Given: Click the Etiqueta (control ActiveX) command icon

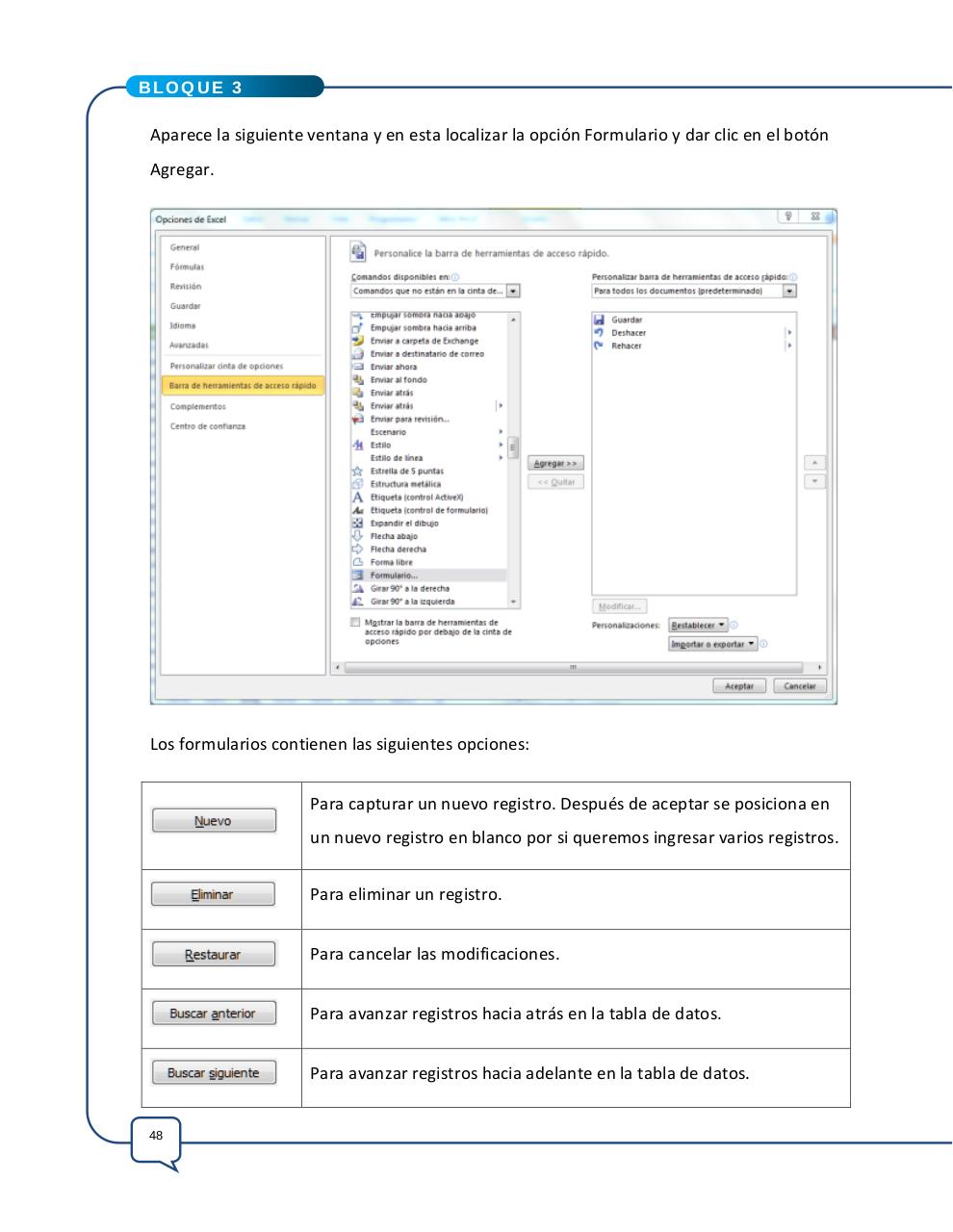Looking at the screenshot, I should pyautogui.click(x=358, y=496).
